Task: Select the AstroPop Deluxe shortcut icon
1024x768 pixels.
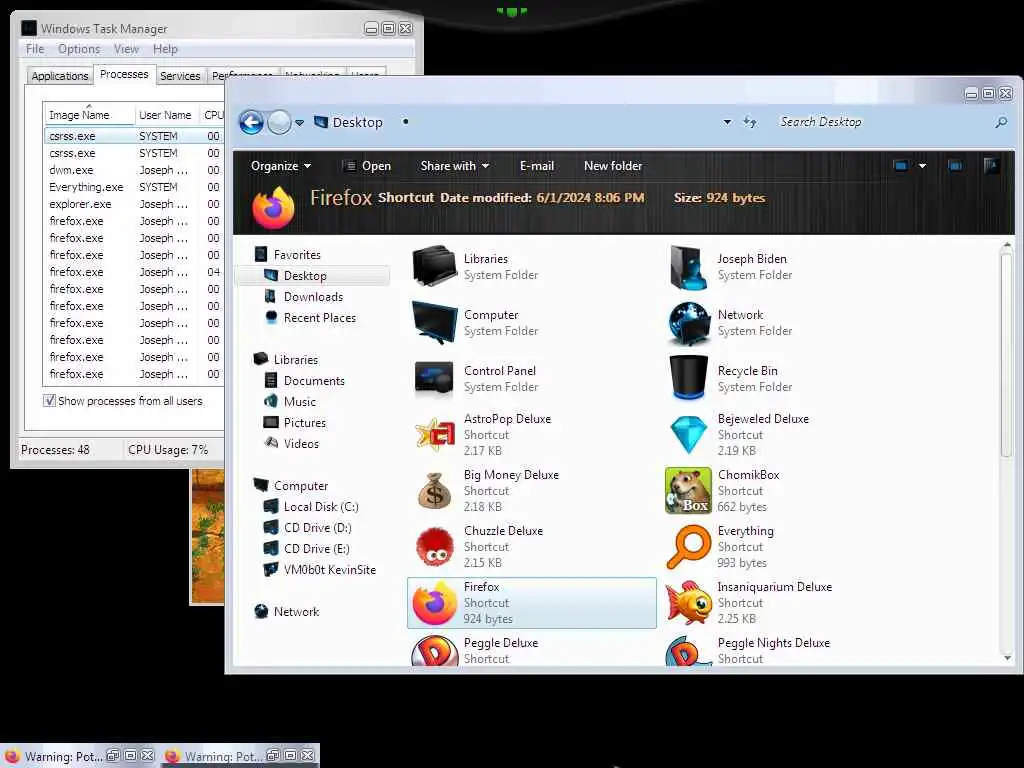Action: click(435, 434)
